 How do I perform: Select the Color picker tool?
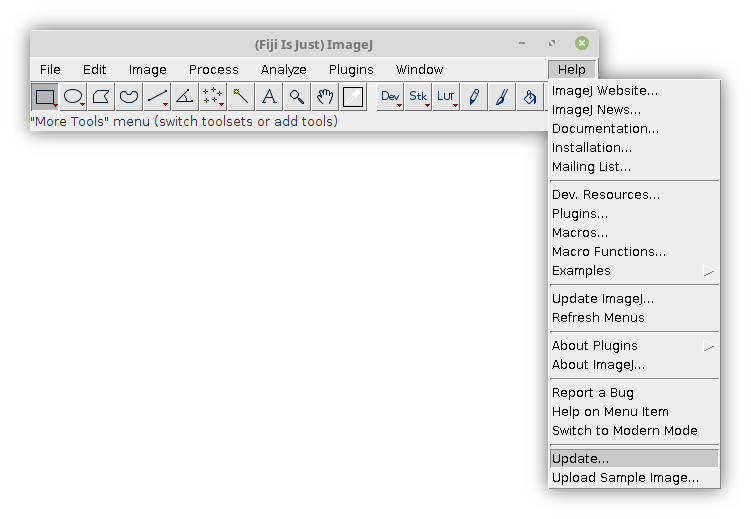353,97
